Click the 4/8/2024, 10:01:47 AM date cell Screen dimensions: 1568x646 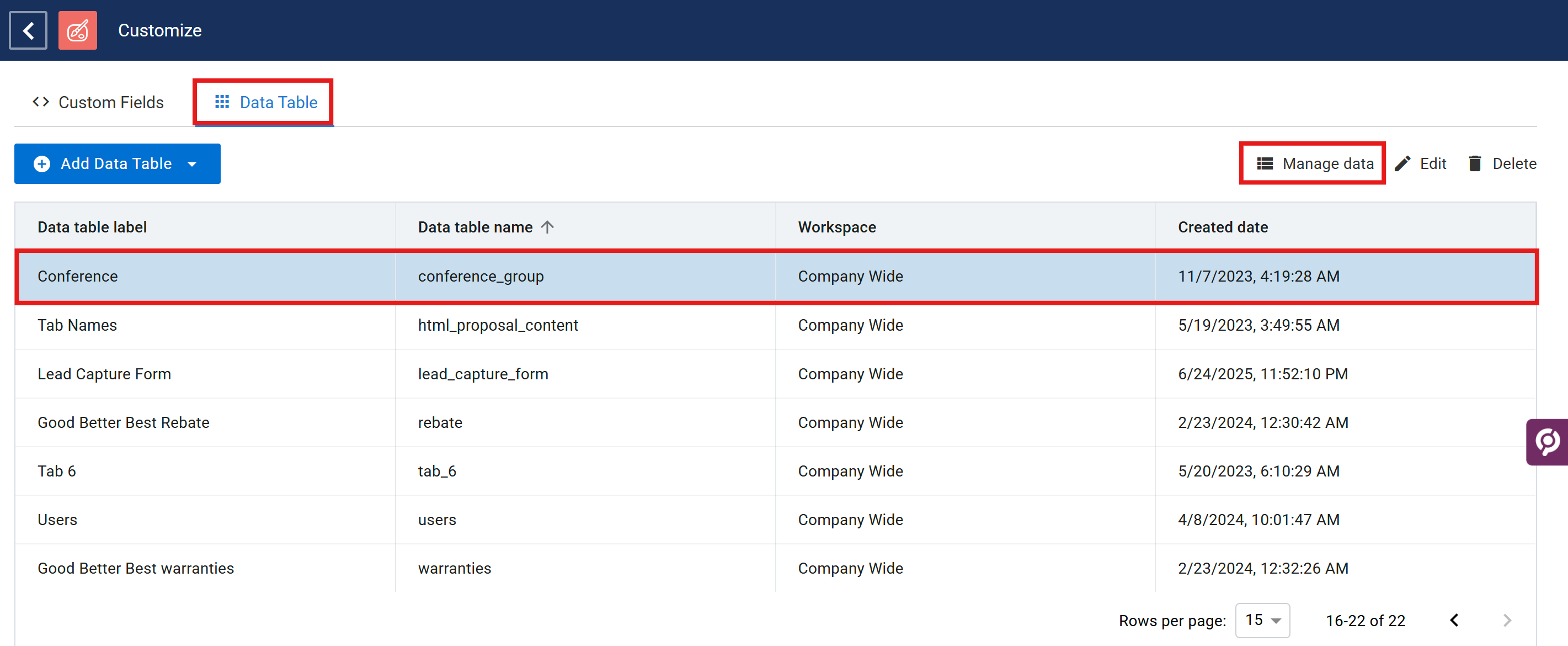click(x=1259, y=520)
